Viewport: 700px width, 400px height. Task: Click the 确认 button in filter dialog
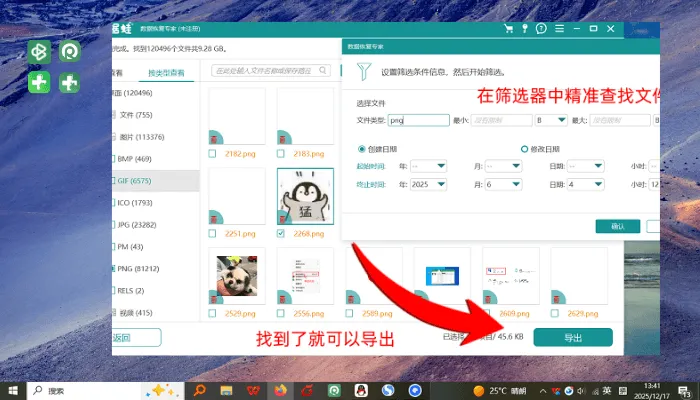point(617,226)
